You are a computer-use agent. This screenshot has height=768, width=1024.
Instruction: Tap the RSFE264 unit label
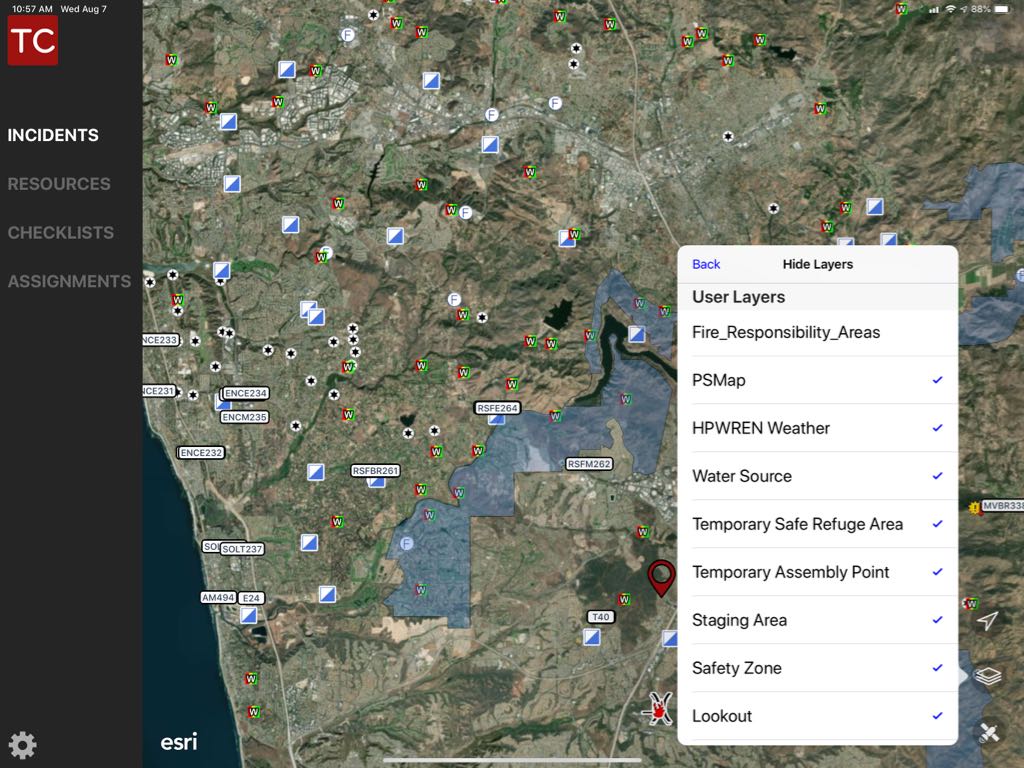(x=497, y=408)
